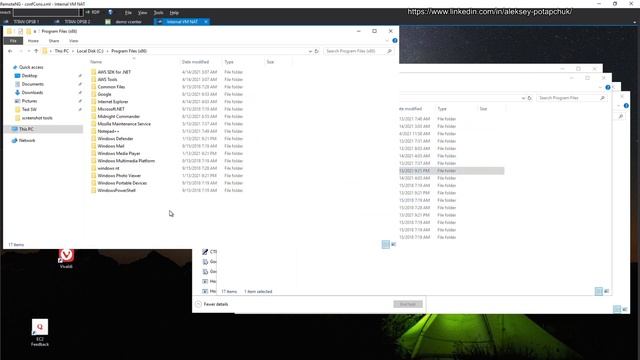Open the mRemoteNG Help menu
The width and height of the screenshot is (640, 360).
click(174, 13)
